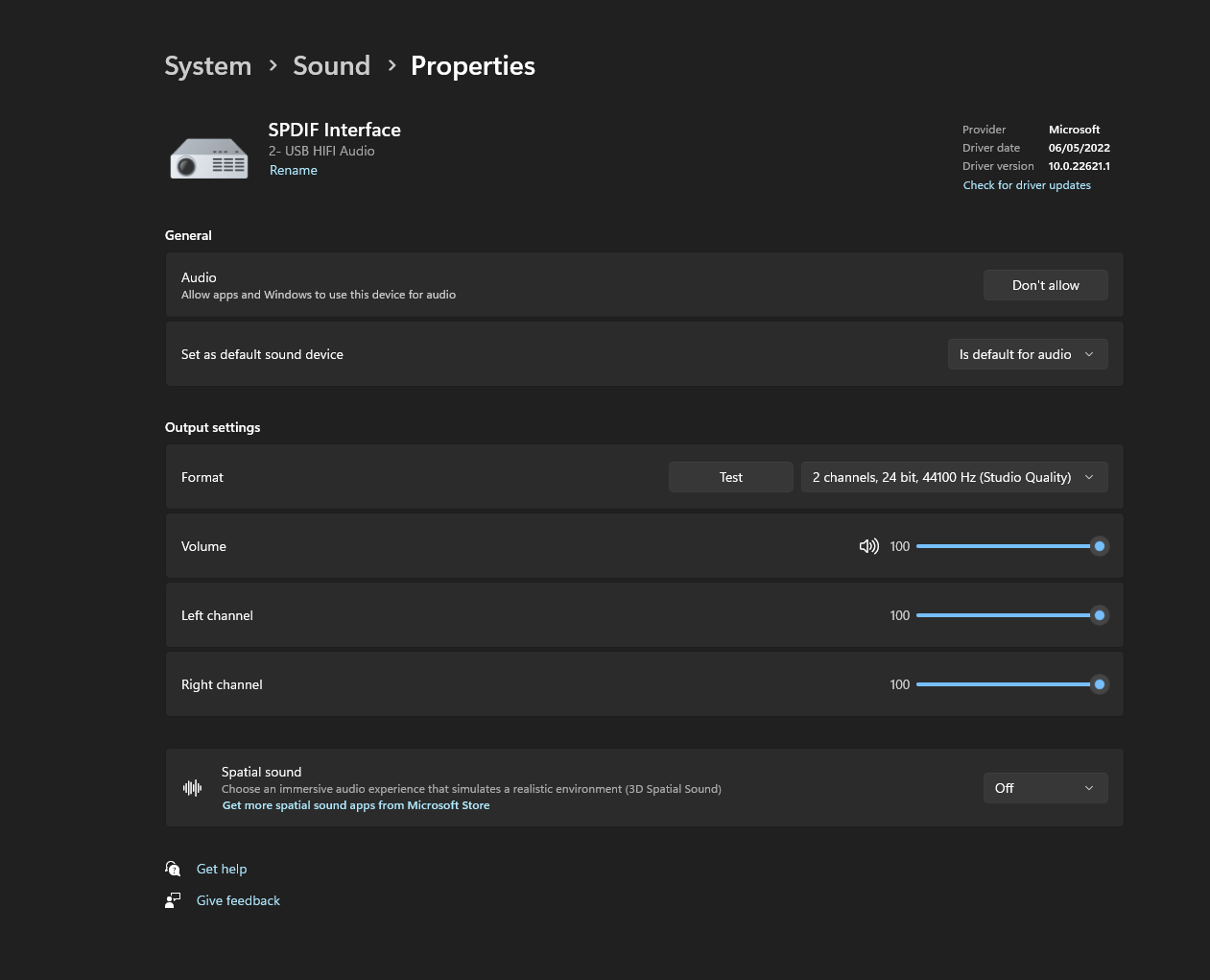
Task: Mute using the volume speaker icon
Action: (868, 546)
